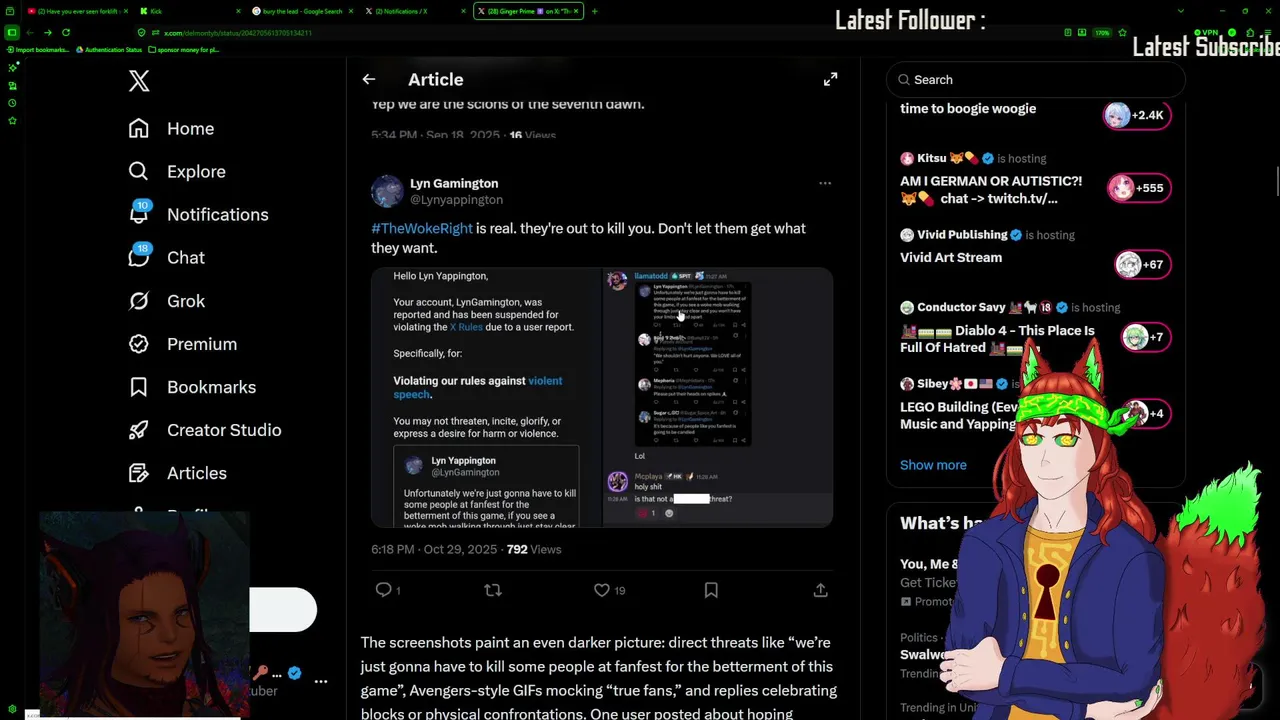This screenshot has width=1280, height=720.
Task: Open the tab list chevron
Action: click(1181, 11)
